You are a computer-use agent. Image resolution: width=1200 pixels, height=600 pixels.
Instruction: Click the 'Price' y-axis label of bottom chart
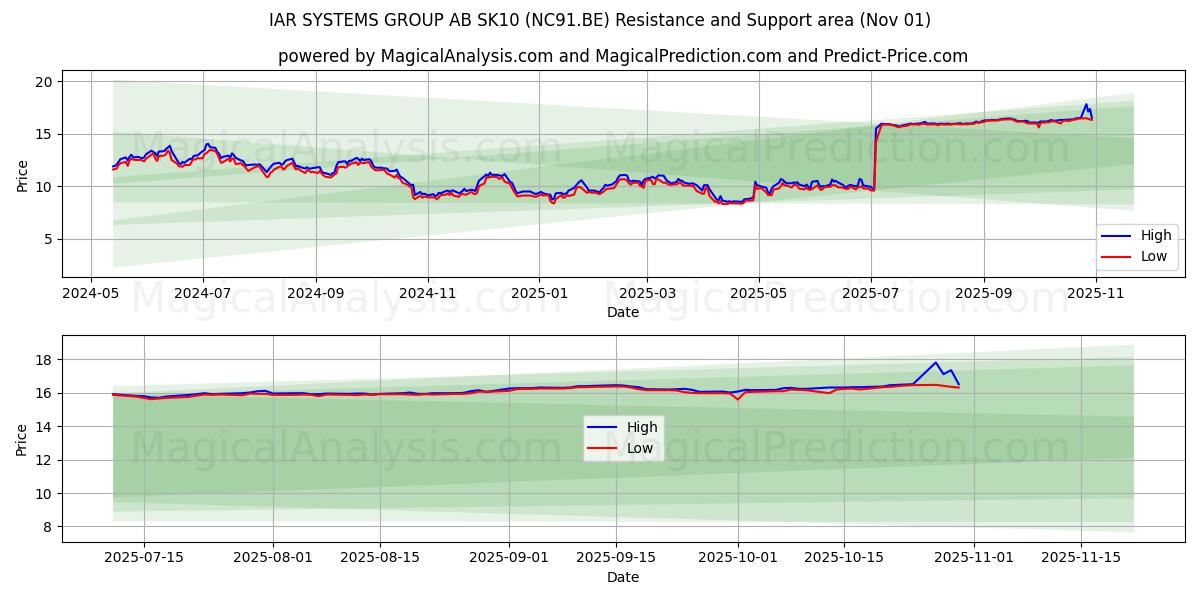pos(22,438)
